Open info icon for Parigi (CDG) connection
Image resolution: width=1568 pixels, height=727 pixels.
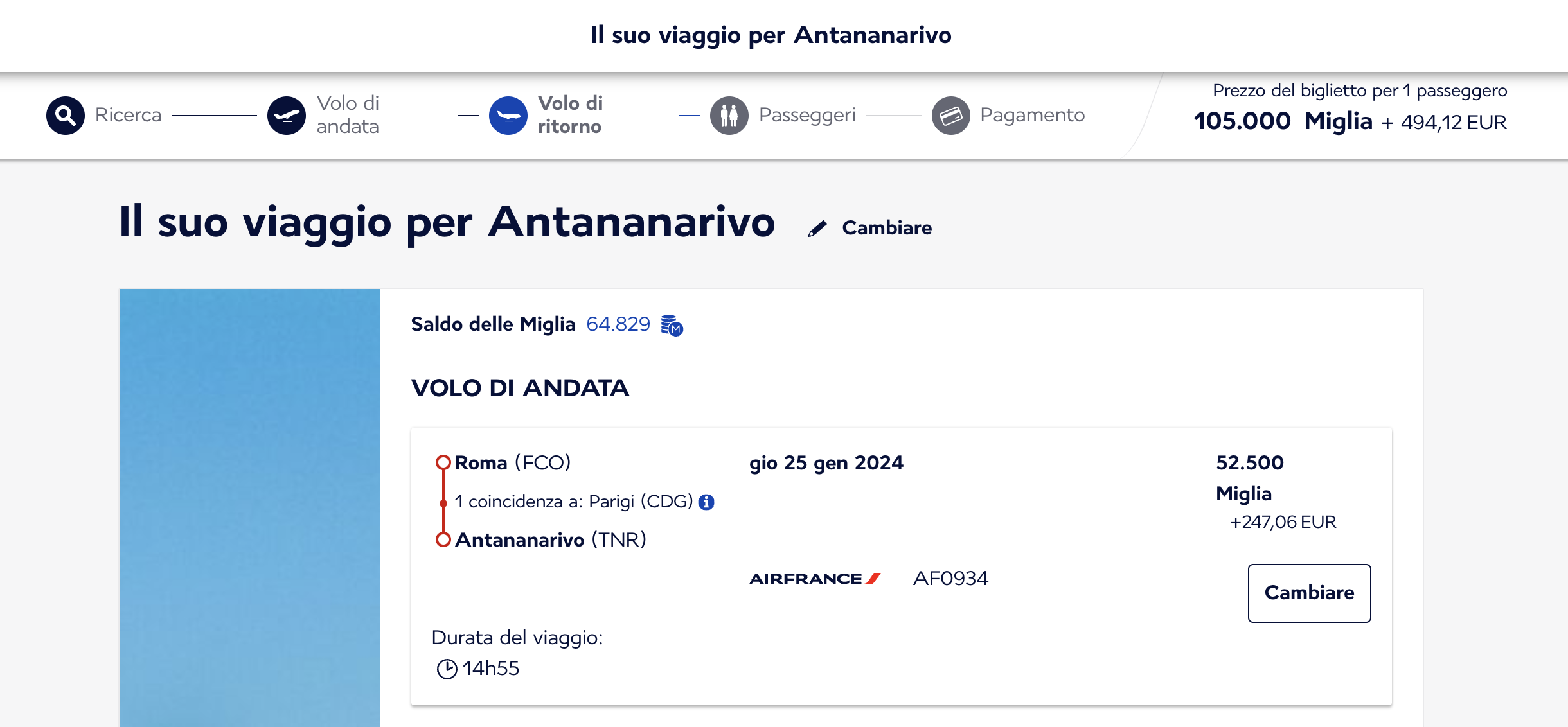[x=706, y=502]
